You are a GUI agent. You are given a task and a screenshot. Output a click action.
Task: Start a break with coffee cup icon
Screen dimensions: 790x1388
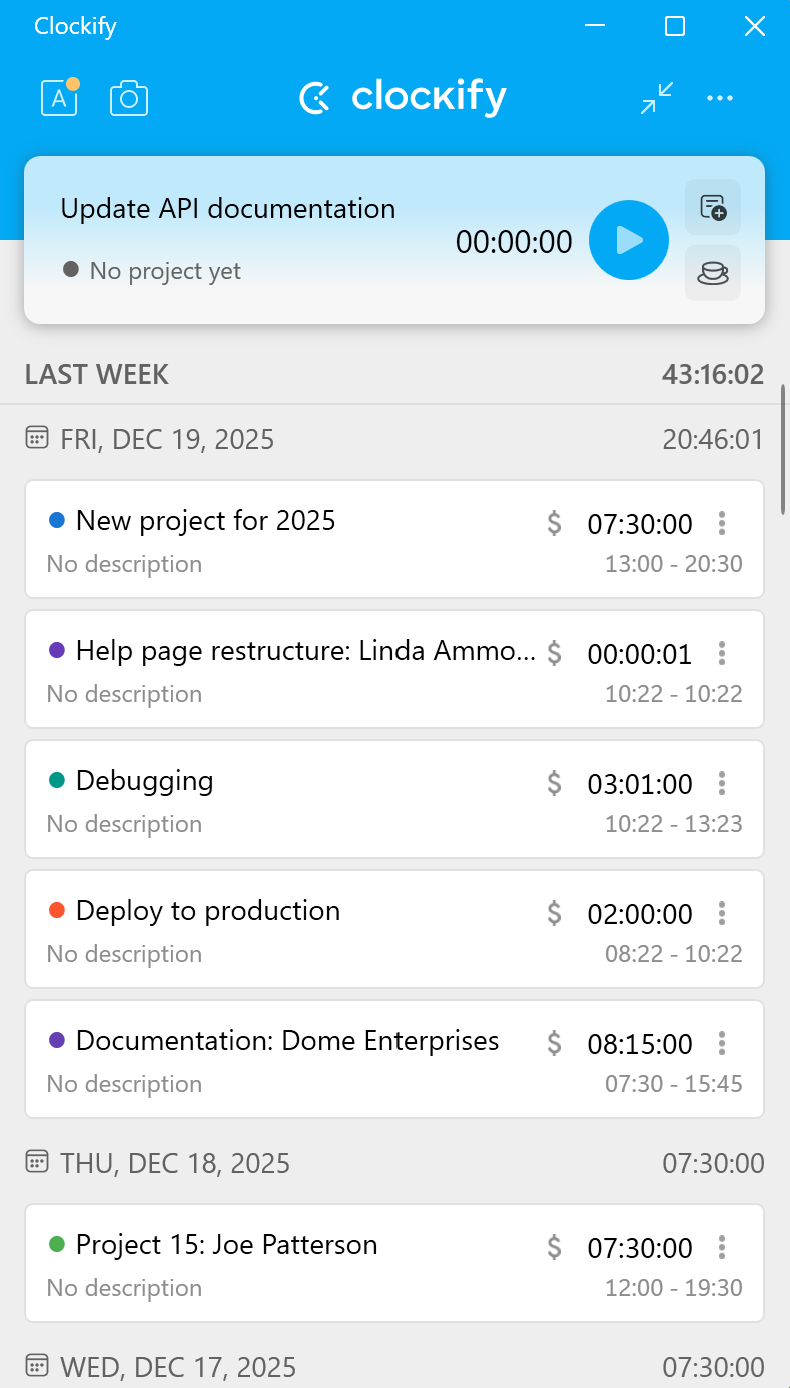point(713,272)
